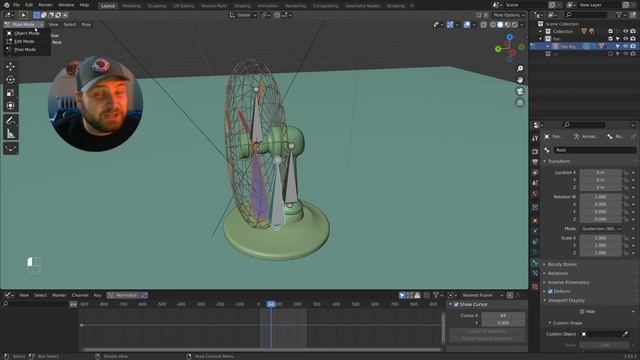Open the Nearest Frame snapping dropdown

click(x=481, y=295)
